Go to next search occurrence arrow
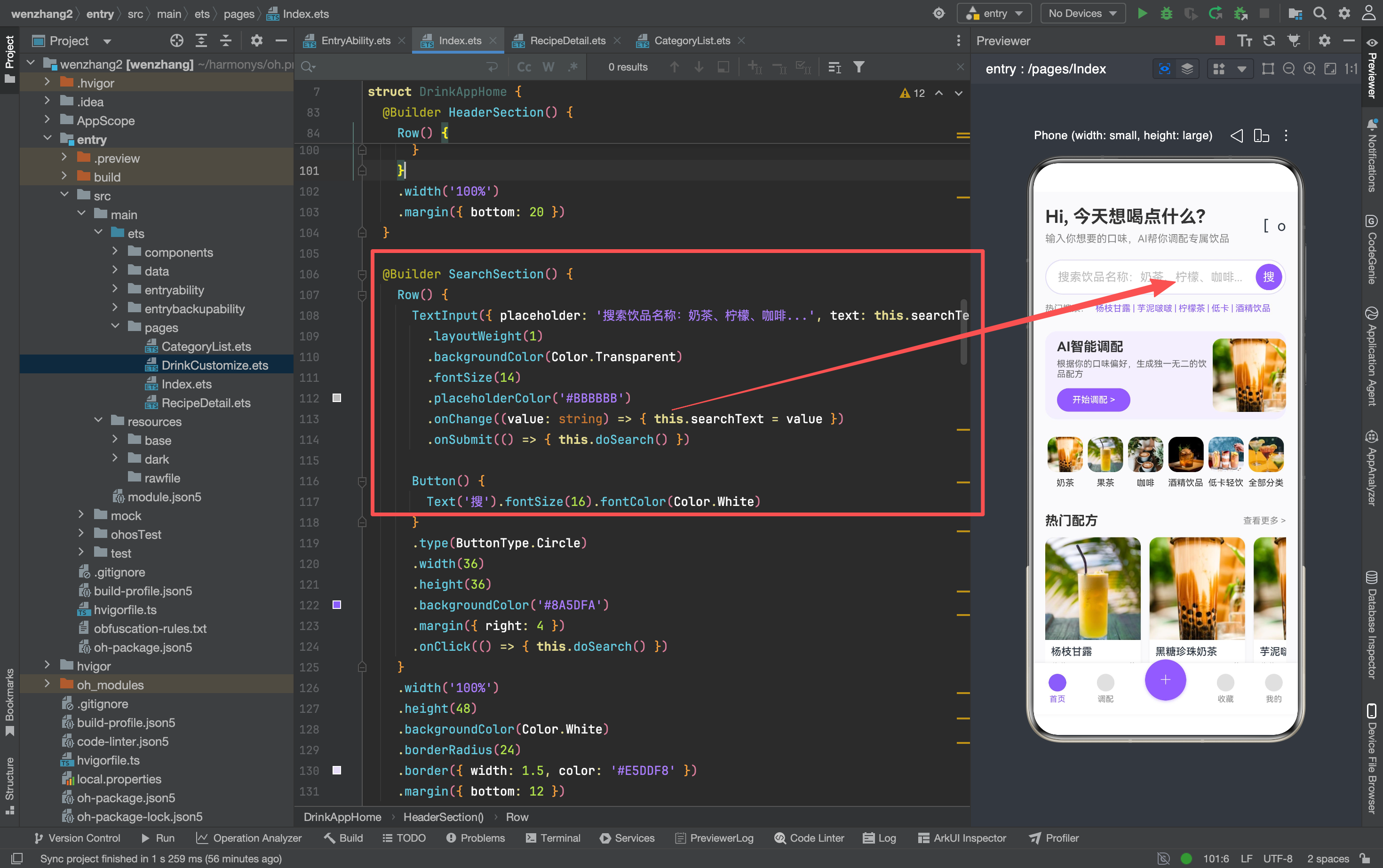The height and width of the screenshot is (868, 1383). coord(699,67)
